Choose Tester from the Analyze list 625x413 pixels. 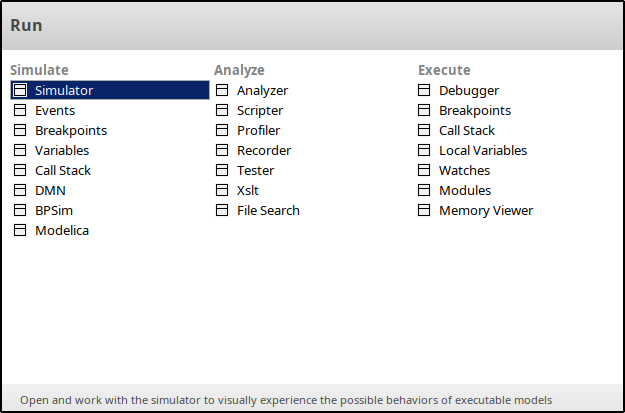pyautogui.click(x=256, y=170)
